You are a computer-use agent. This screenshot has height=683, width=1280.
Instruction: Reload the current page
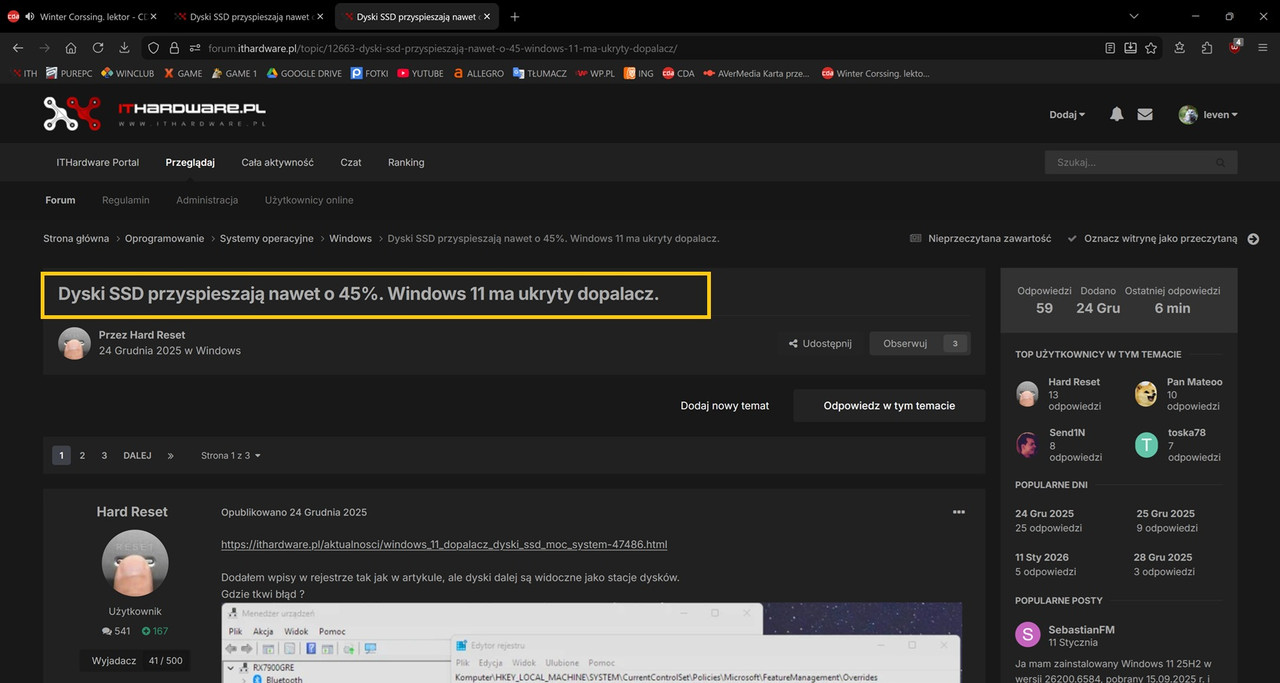coord(98,48)
